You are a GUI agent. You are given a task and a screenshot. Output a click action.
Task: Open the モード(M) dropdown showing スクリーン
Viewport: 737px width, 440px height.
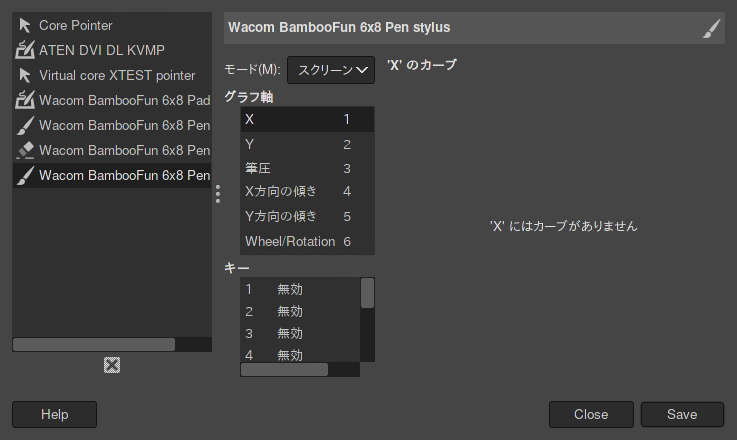point(331,70)
